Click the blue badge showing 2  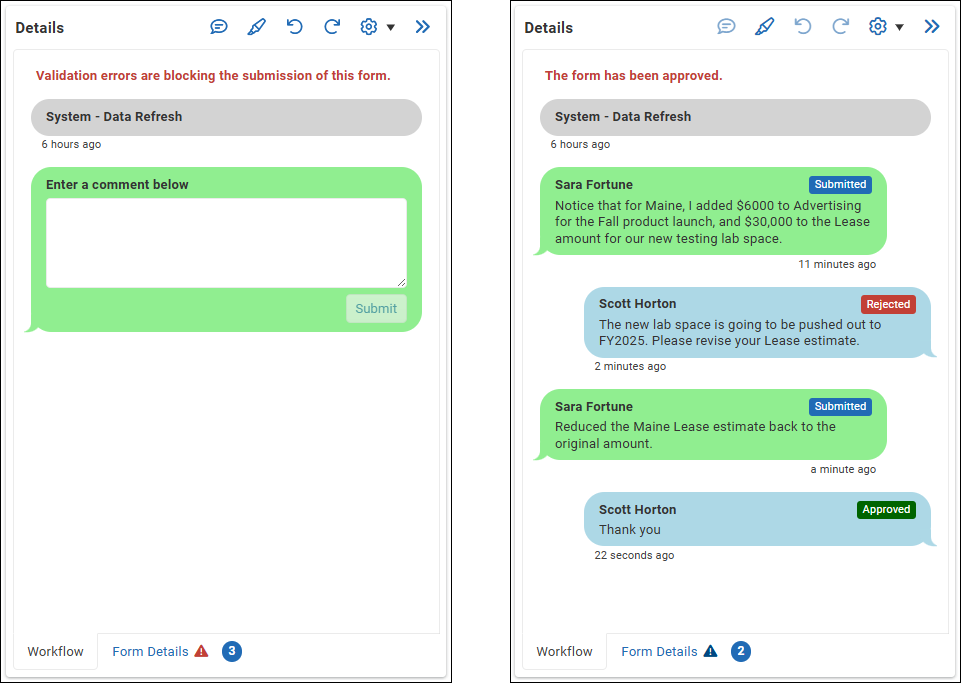[741, 651]
